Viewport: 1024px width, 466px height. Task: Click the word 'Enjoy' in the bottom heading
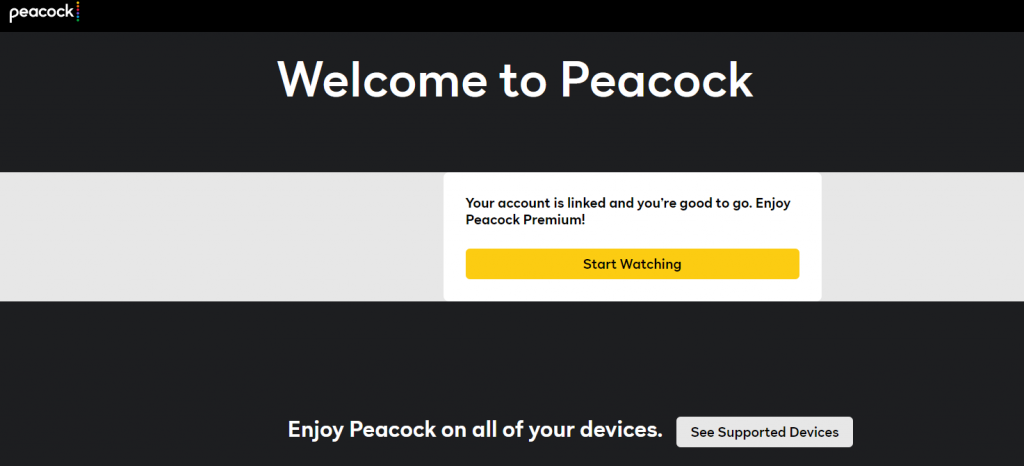coord(315,431)
